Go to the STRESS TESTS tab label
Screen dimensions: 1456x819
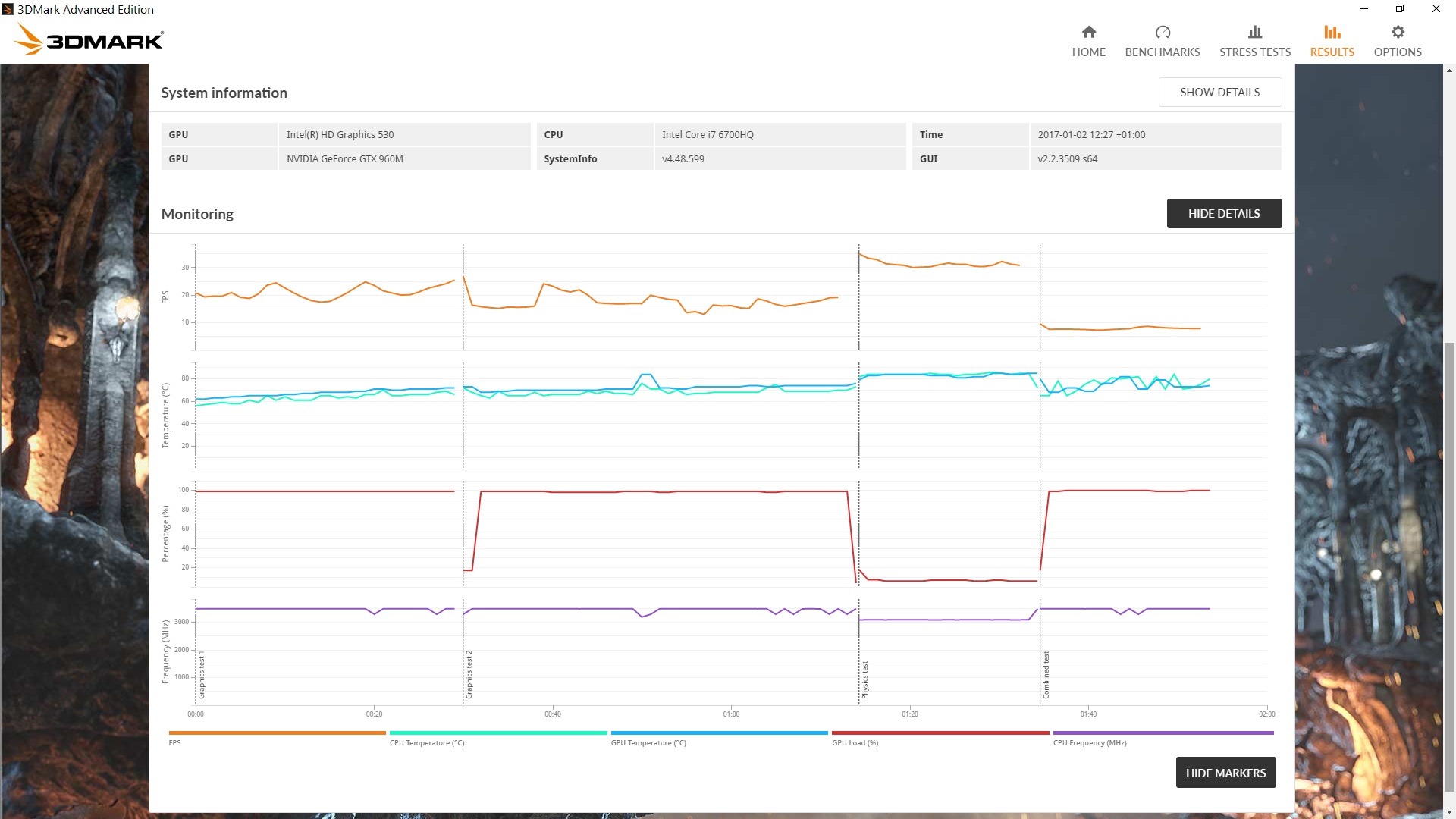point(1255,52)
